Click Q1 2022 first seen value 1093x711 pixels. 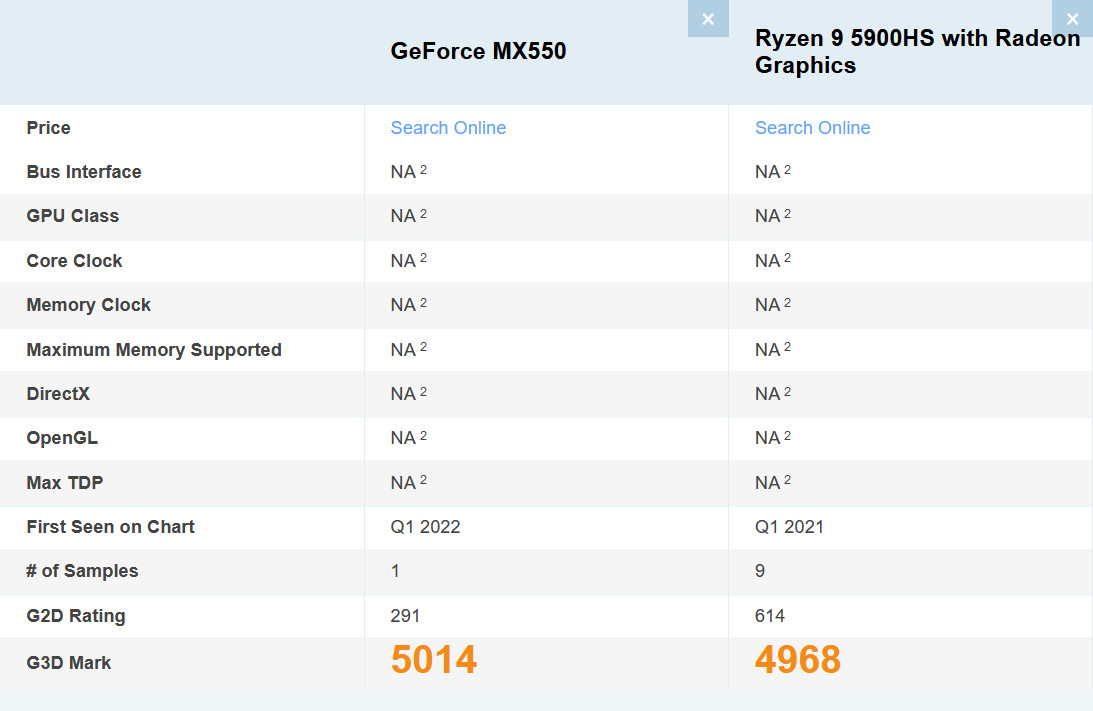point(425,527)
